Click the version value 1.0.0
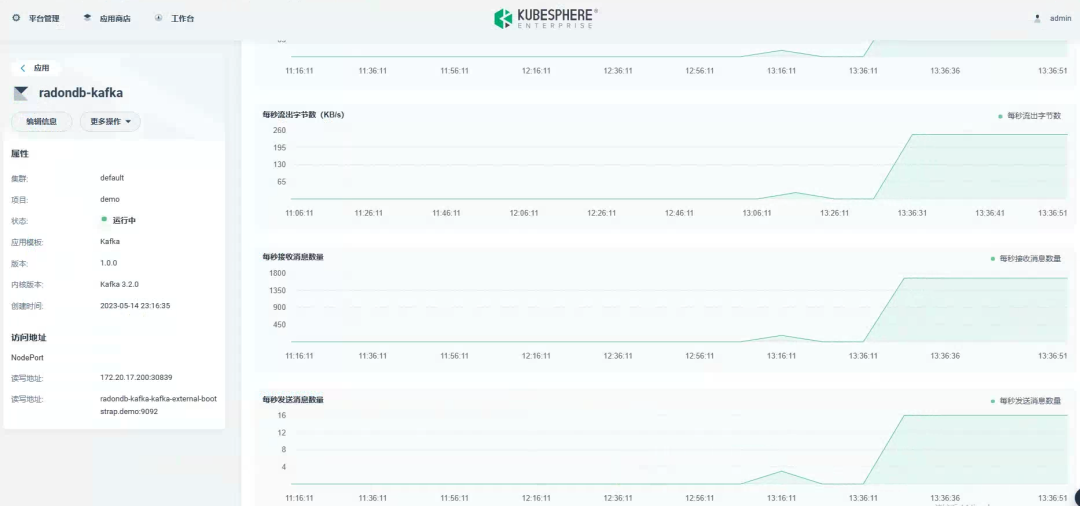 pos(109,263)
